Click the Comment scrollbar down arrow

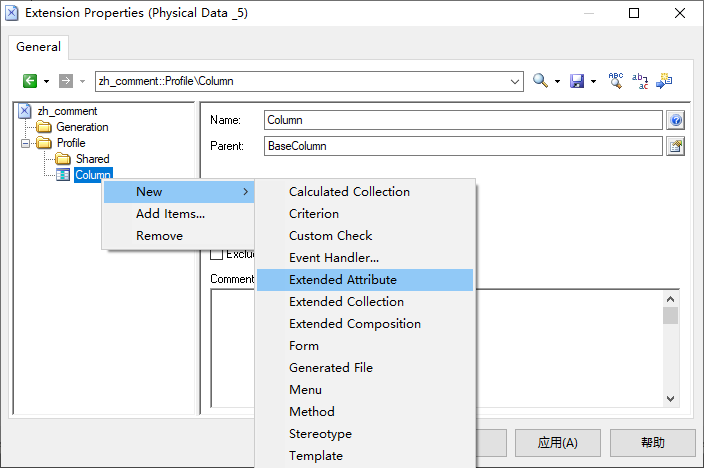[x=670, y=398]
